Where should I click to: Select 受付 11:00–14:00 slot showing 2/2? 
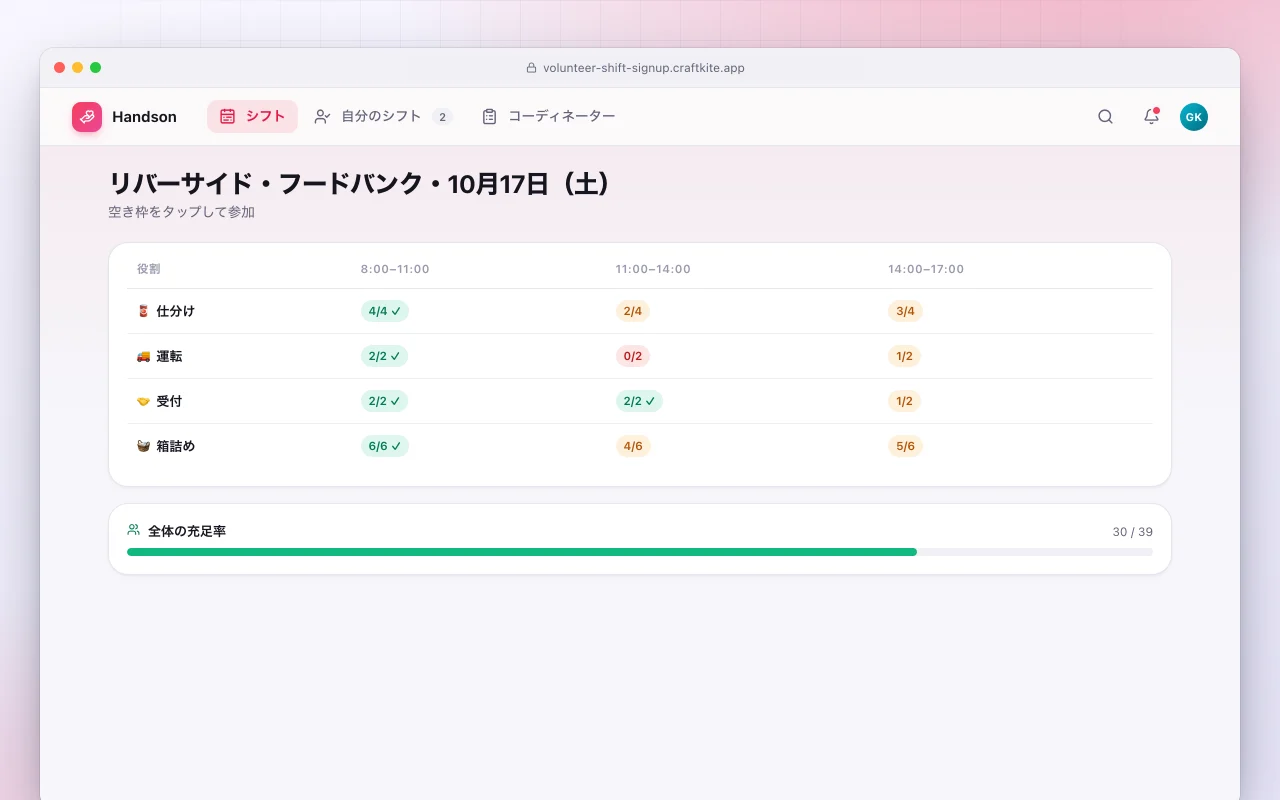coord(639,401)
